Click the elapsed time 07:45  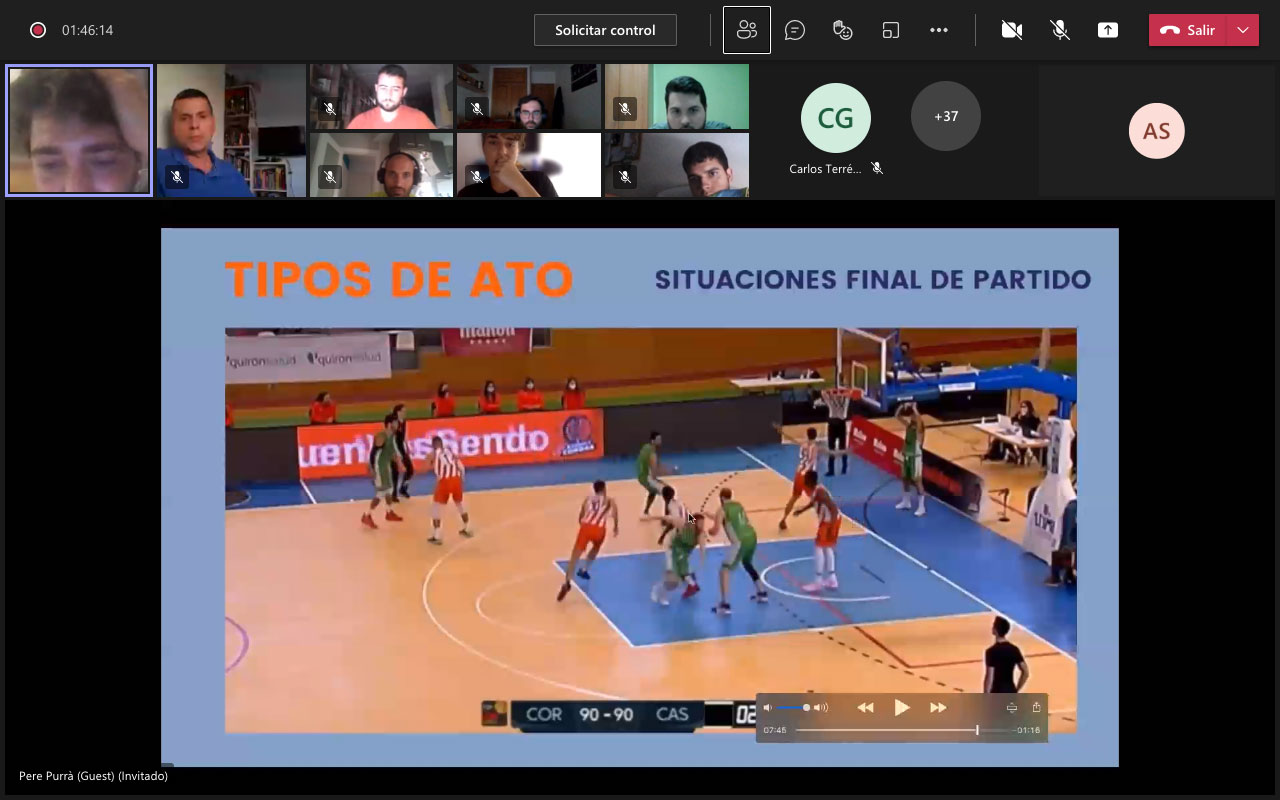pyautogui.click(x=775, y=730)
